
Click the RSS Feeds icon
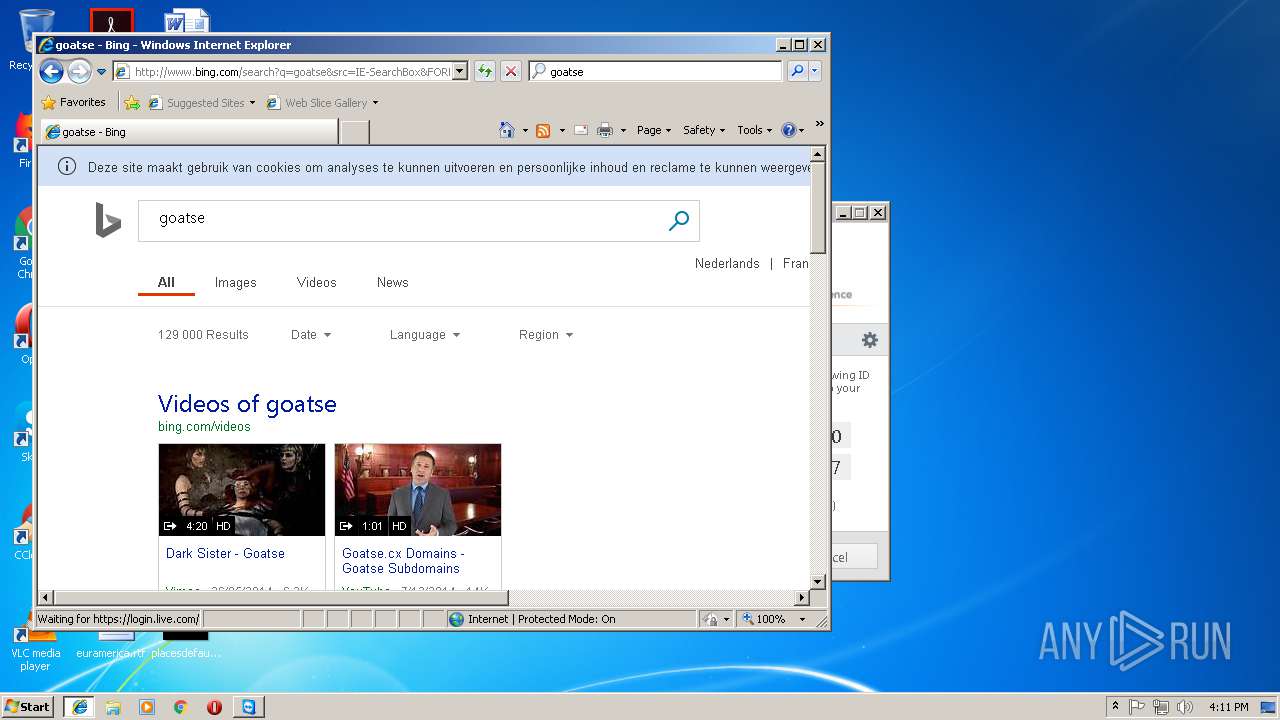pyautogui.click(x=543, y=130)
